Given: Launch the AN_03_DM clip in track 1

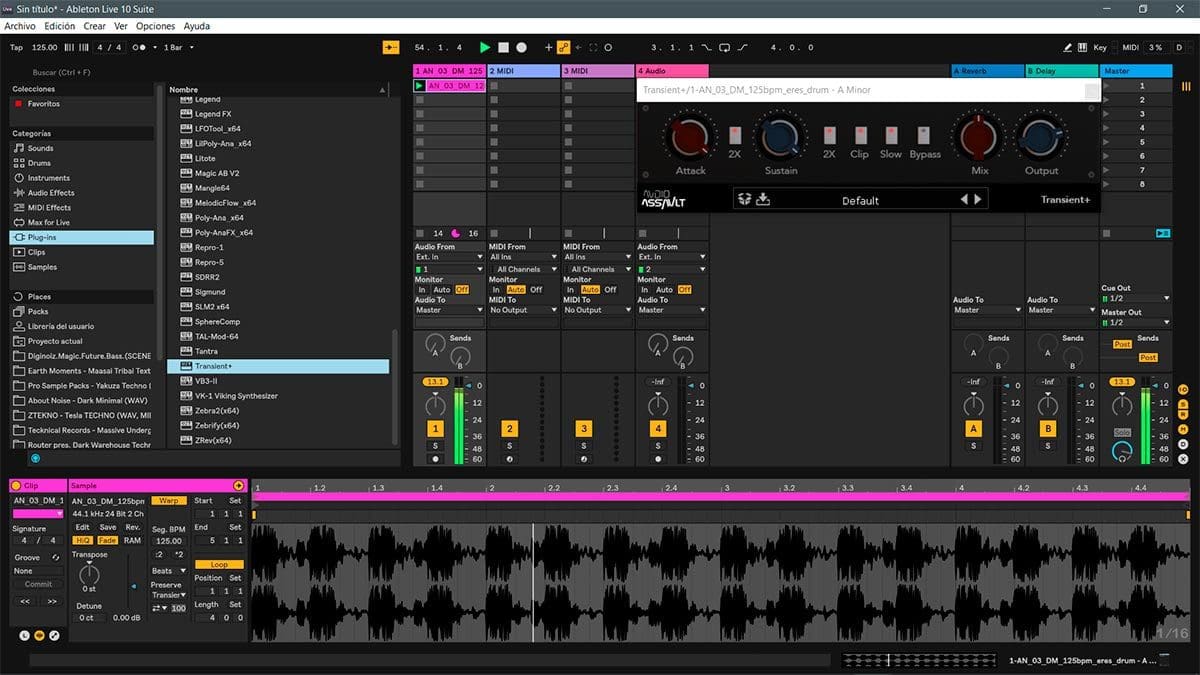Looking at the screenshot, I should [420, 86].
